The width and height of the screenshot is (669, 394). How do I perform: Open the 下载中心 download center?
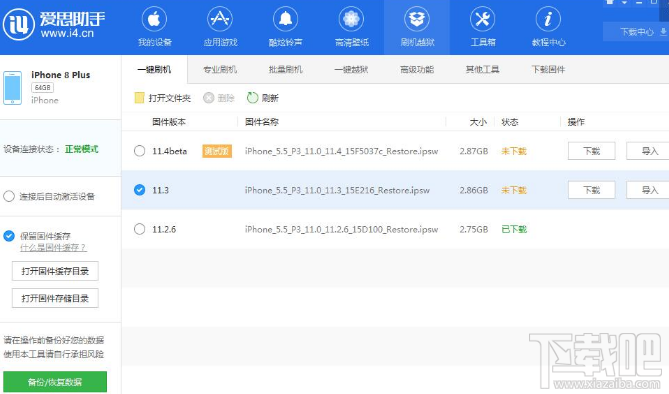637,32
